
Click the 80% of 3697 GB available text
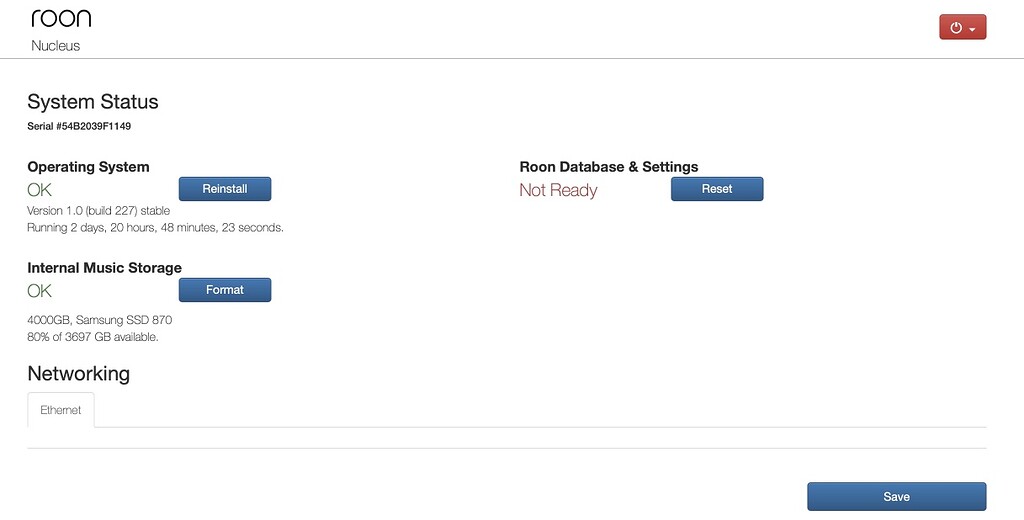click(x=93, y=337)
